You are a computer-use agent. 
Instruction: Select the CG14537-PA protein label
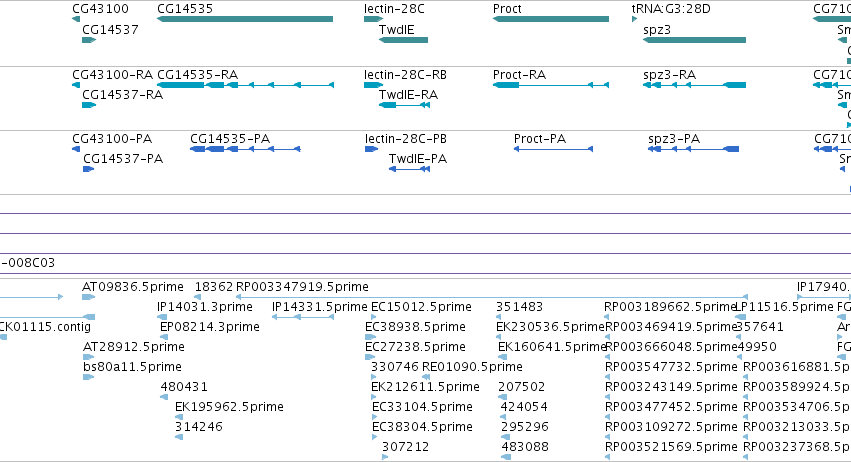pos(123,159)
